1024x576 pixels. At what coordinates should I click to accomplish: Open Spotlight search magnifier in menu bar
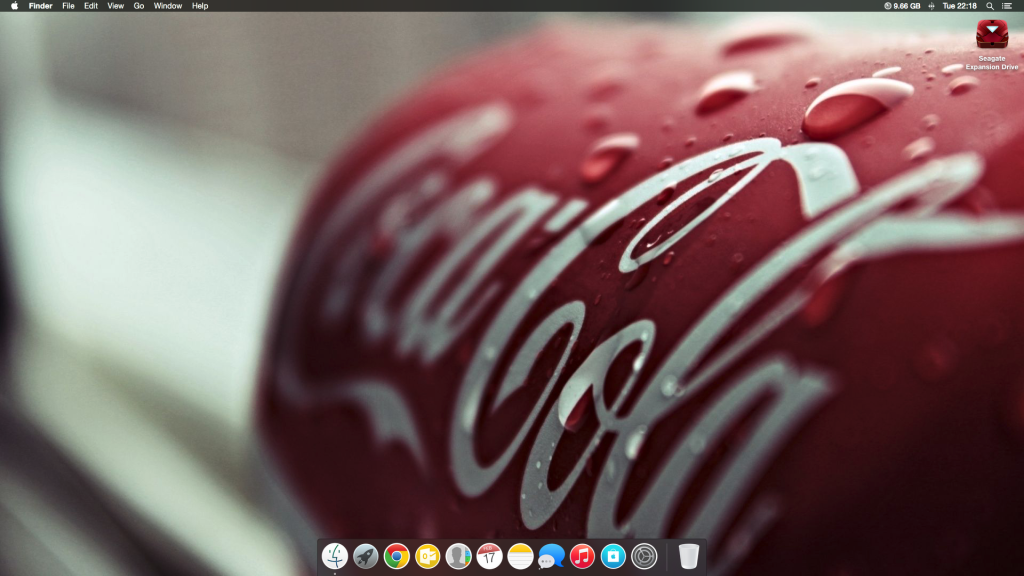990,6
